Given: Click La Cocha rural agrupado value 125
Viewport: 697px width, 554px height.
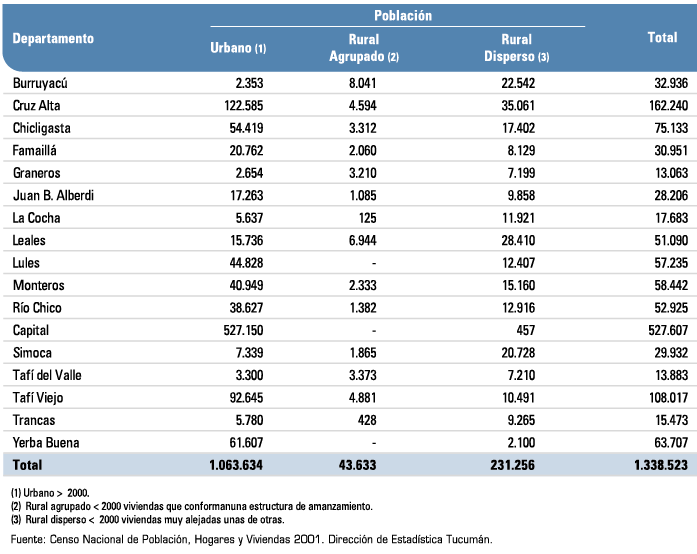Looking at the screenshot, I should click(367, 218).
